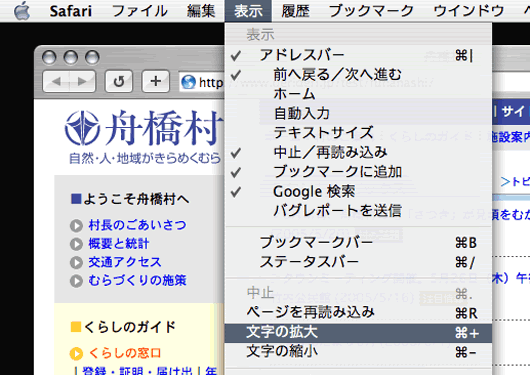
Task: Zoom the Safari window
Action: [x=92, y=57]
